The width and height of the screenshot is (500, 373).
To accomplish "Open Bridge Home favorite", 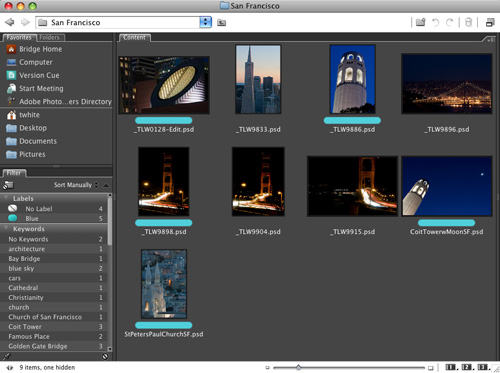I will click(x=40, y=49).
